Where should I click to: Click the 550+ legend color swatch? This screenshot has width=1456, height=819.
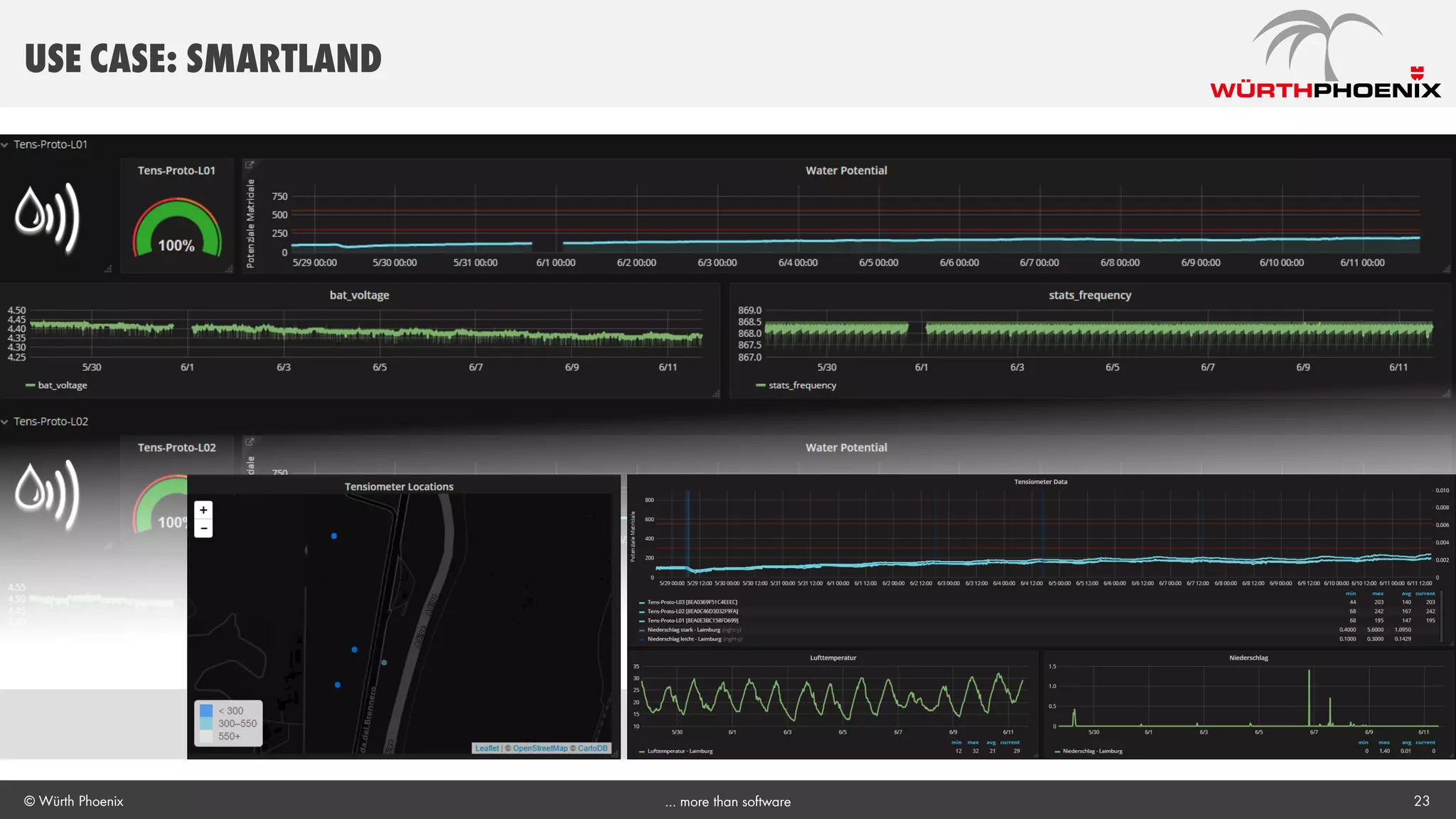click(x=206, y=737)
